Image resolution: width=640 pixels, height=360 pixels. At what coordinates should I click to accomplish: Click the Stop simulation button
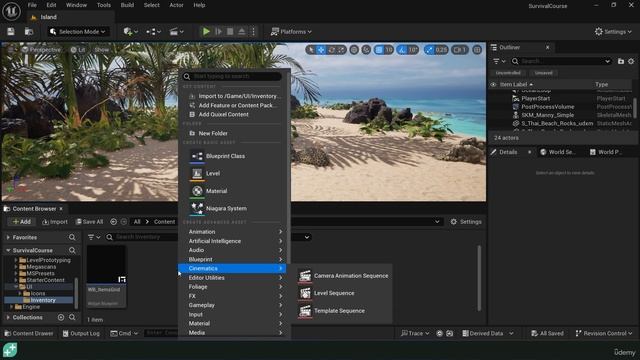(230, 31)
